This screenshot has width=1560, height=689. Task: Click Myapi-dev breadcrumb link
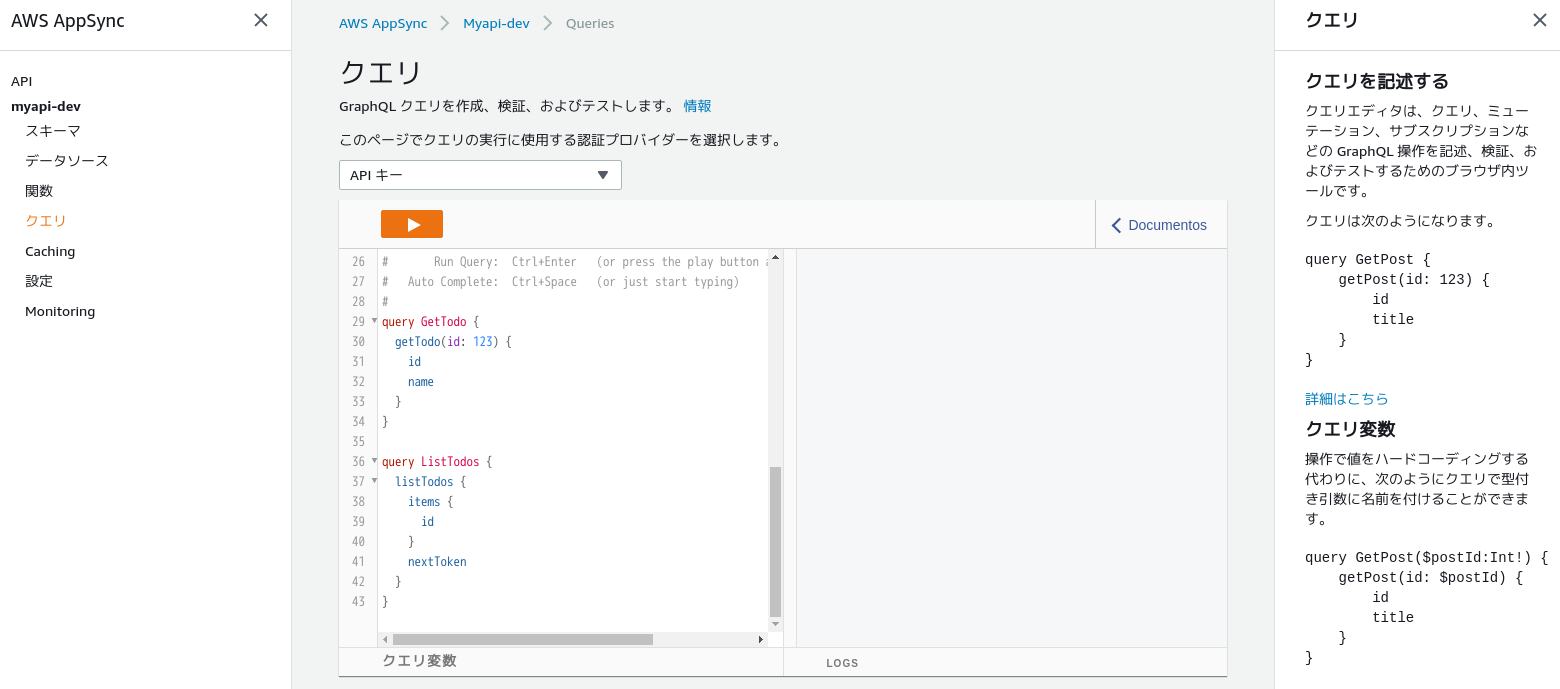coord(496,23)
